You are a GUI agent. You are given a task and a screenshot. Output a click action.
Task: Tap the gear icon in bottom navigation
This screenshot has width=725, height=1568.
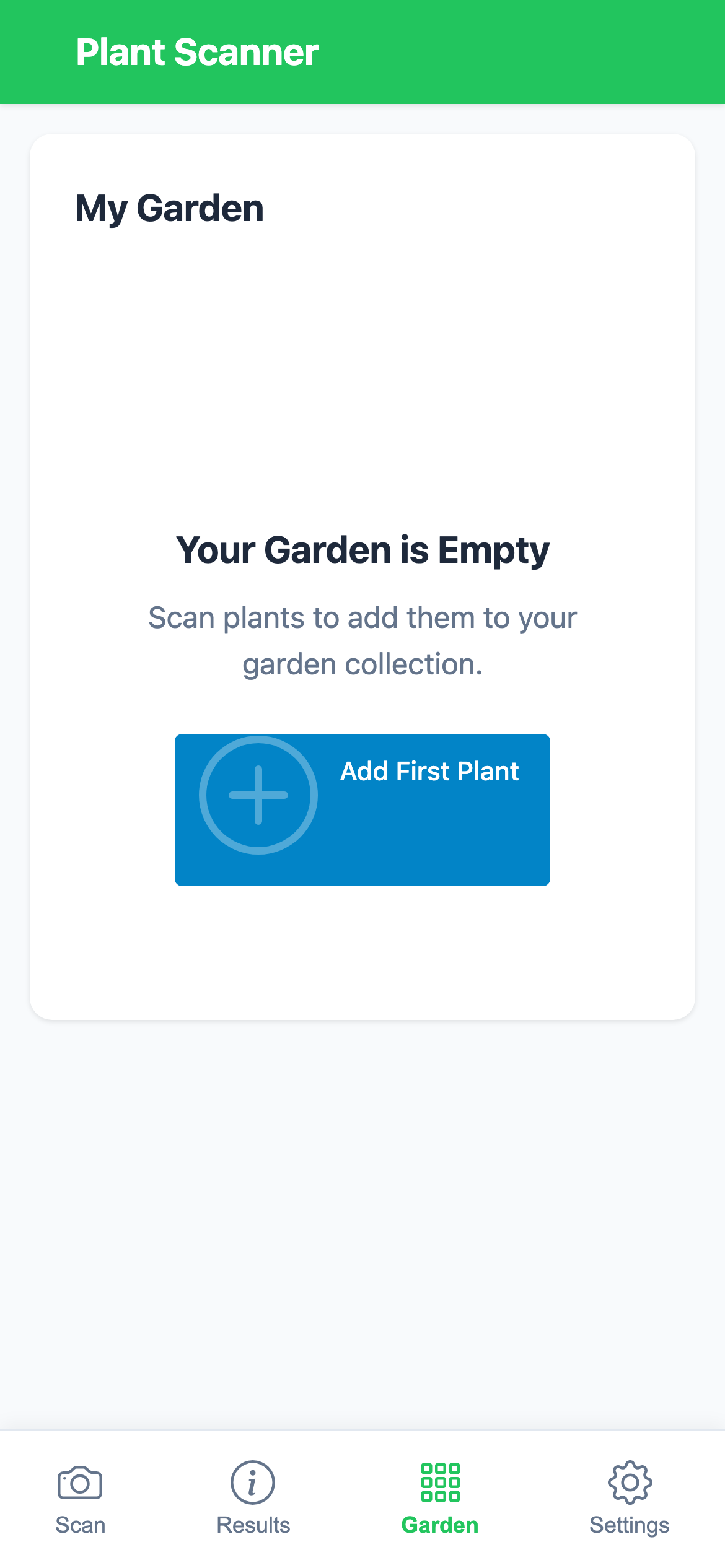(x=629, y=1483)
